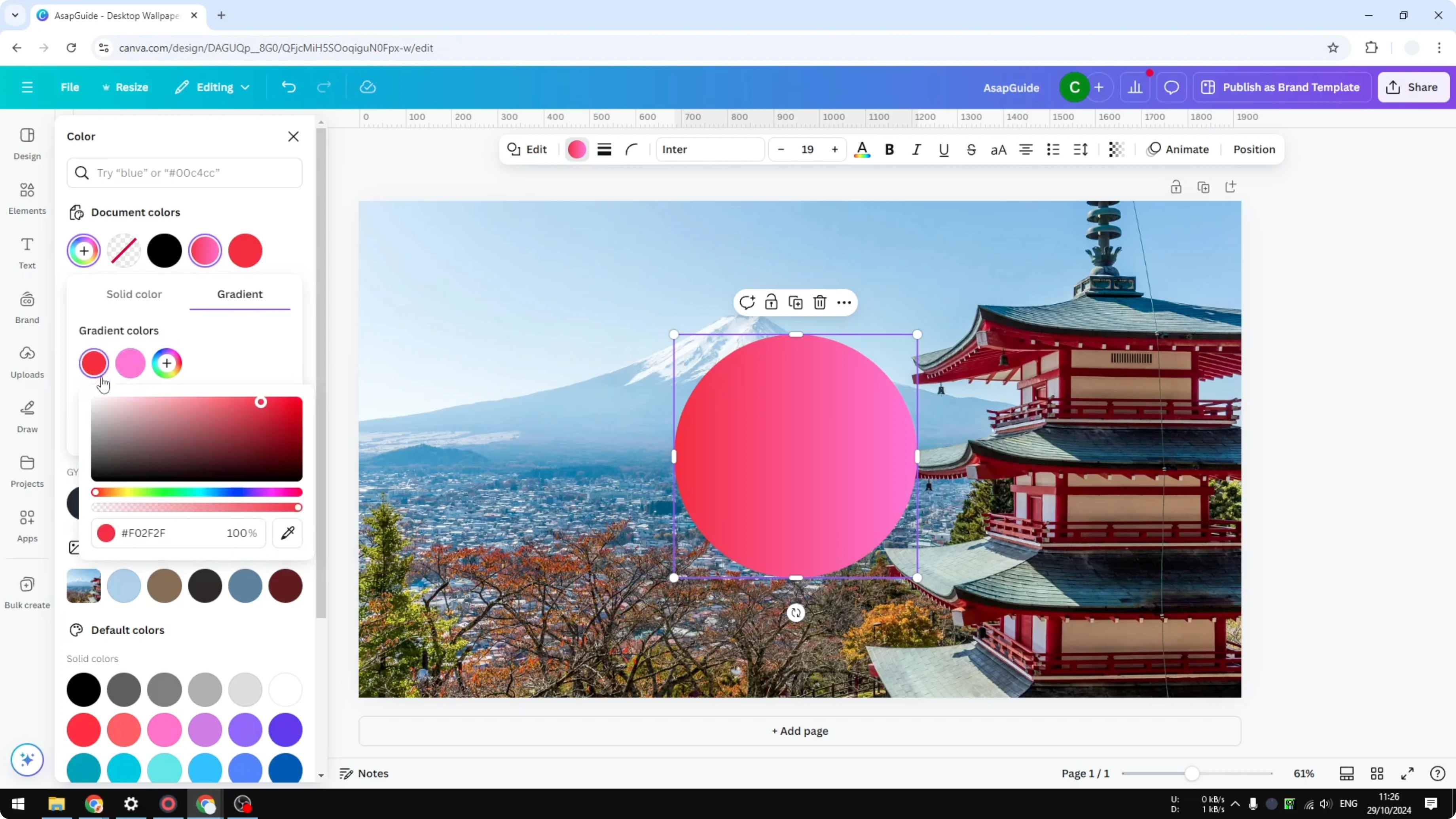Open the Elements panel
This screenshot has height=819, width=1456.
point(27,197)
